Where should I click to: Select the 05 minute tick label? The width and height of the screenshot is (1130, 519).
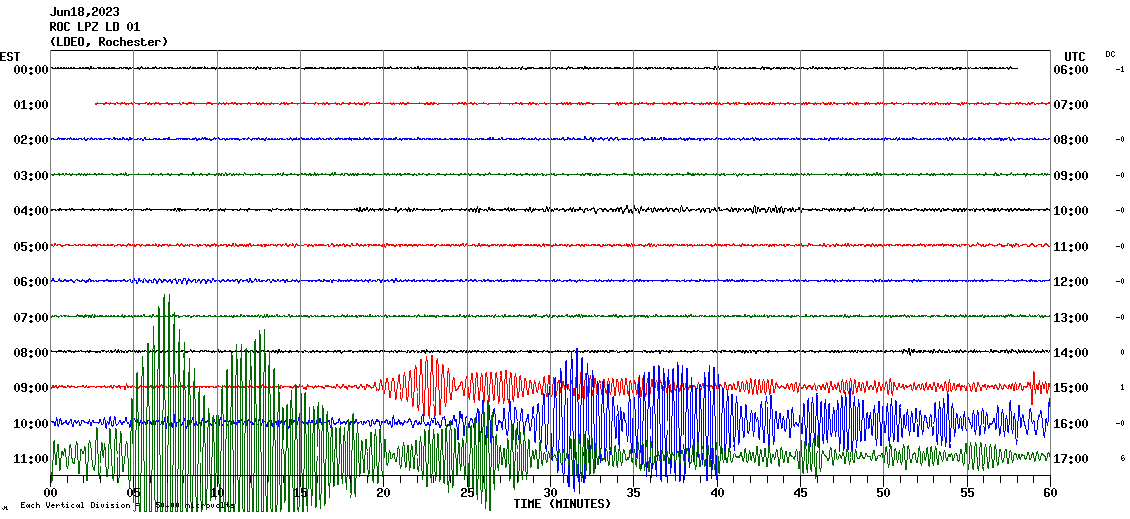click(x=134, y=493)
